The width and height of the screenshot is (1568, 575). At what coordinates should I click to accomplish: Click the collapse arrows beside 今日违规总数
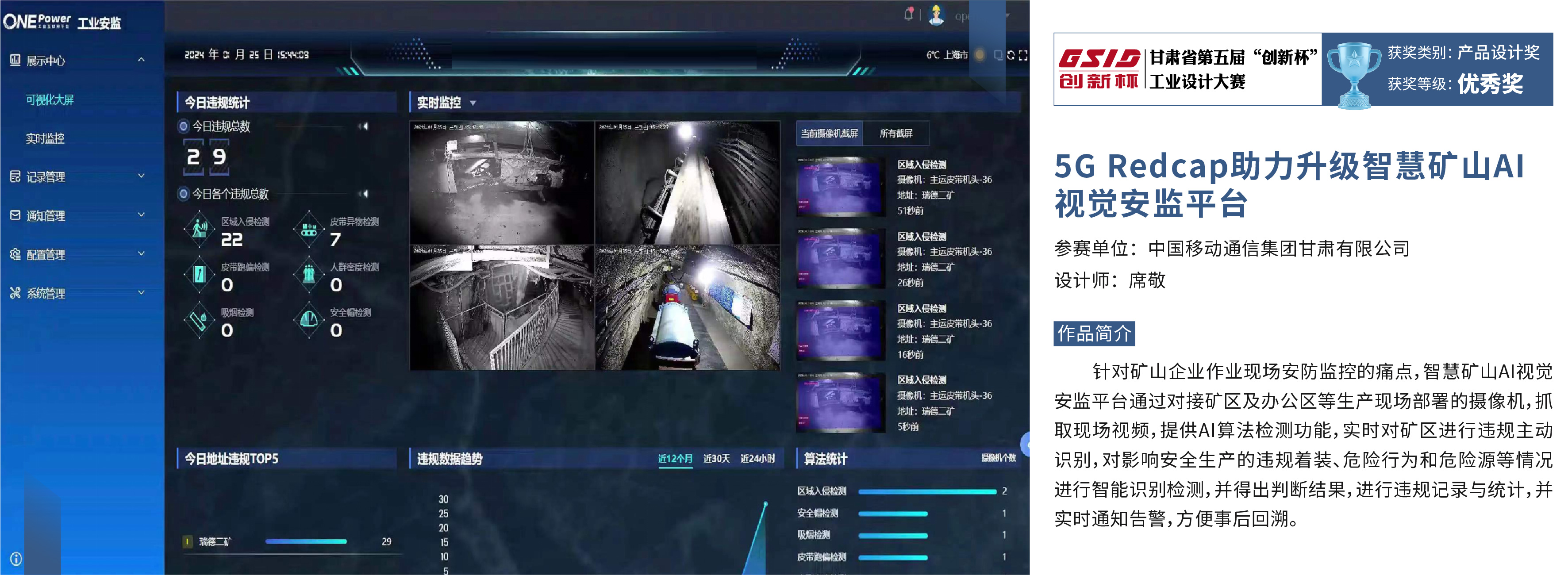click(x=363, y=126)
